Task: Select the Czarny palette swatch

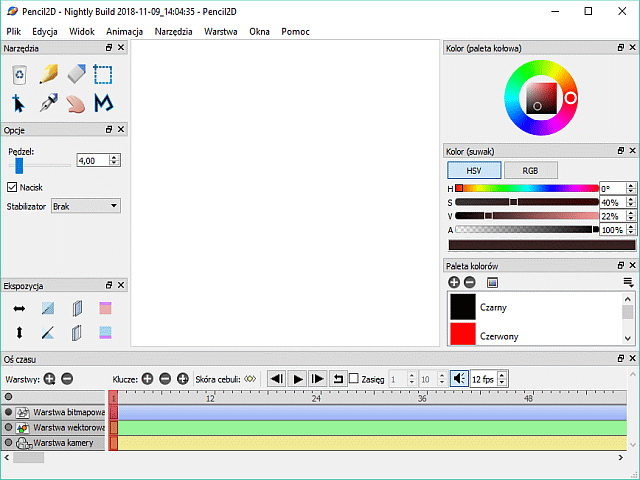Action: click(463, 307)
